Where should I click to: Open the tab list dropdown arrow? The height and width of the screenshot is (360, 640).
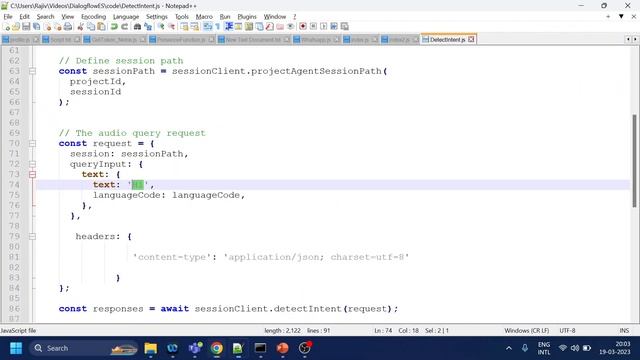621,16
